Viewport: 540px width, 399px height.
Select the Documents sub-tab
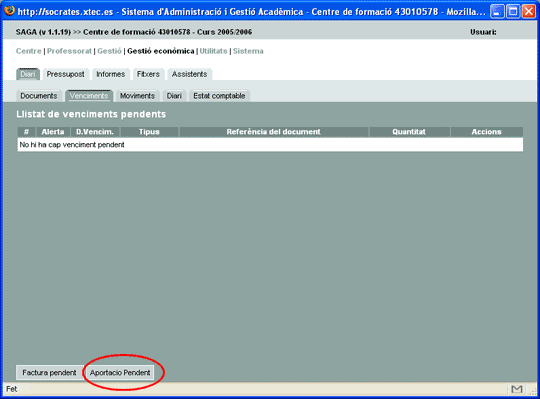39,96
